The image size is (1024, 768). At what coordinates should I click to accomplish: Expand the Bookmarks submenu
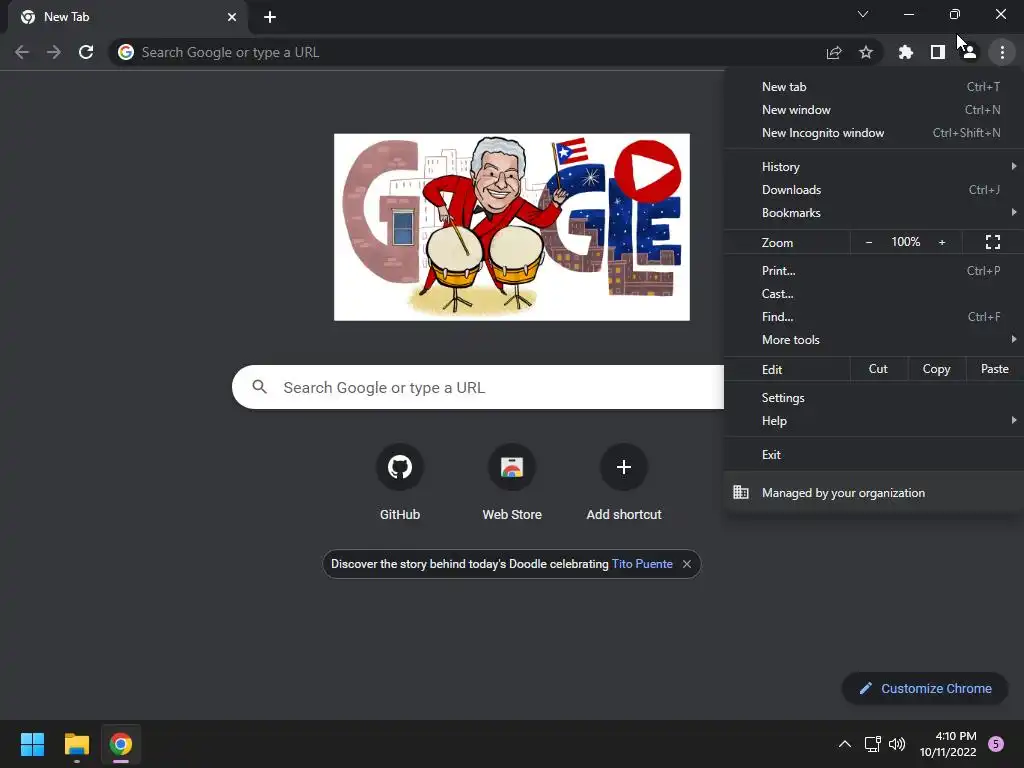[874, 213]
